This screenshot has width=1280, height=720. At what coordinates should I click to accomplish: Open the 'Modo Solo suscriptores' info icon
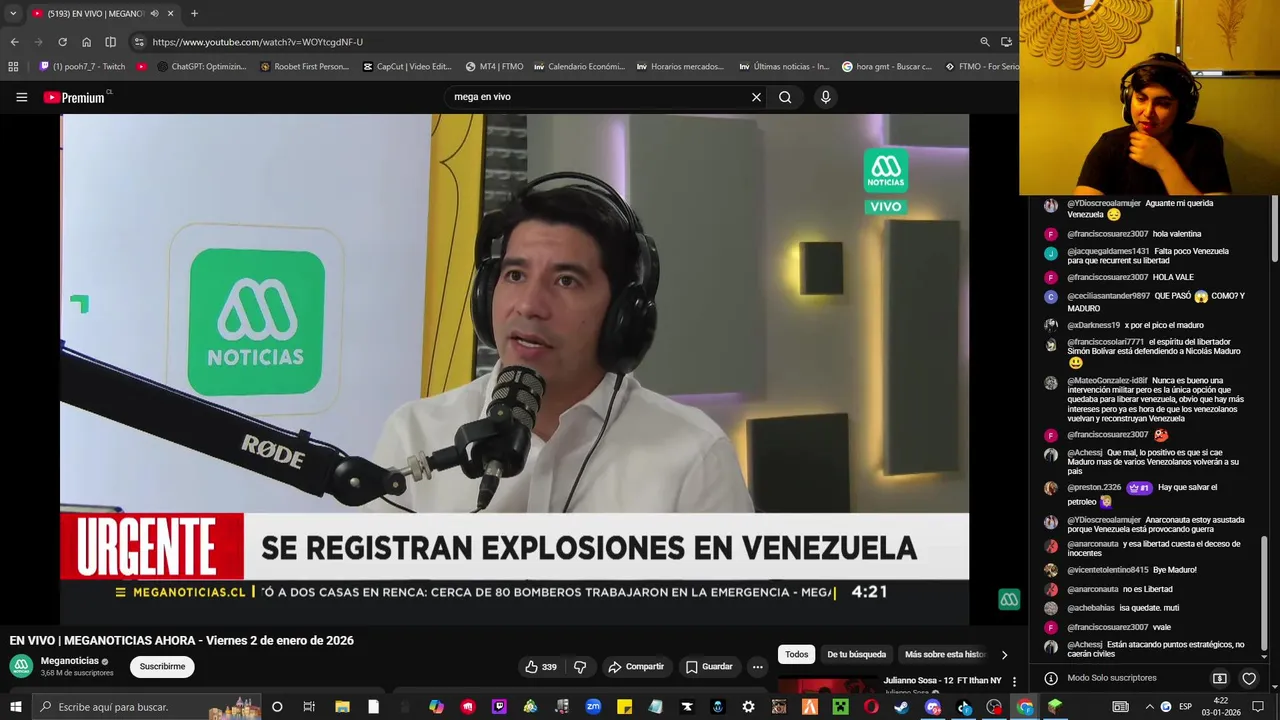1051,678
